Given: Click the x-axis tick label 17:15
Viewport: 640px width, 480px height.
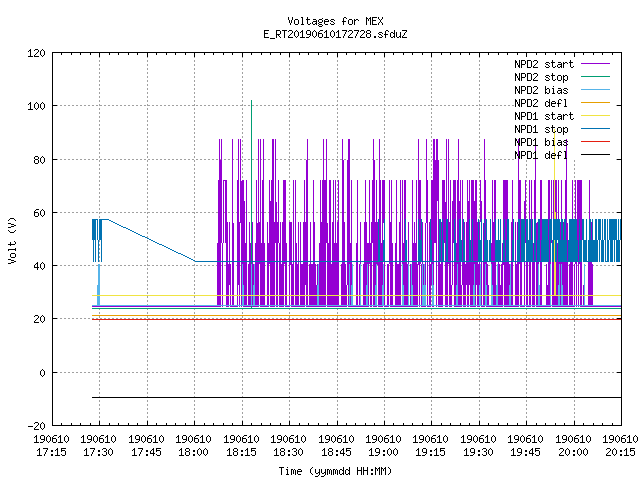Looking at the screenshot, I should tap(51, 452).
